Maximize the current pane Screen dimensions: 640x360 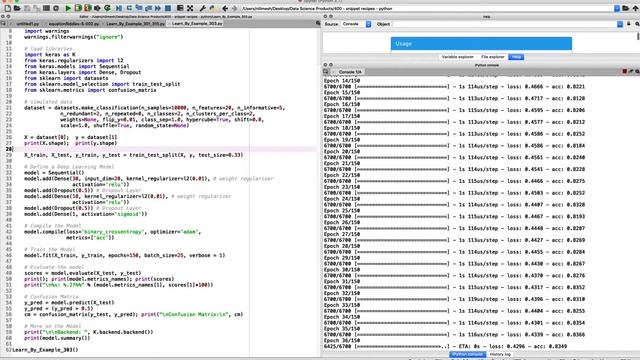pos(180,8)
